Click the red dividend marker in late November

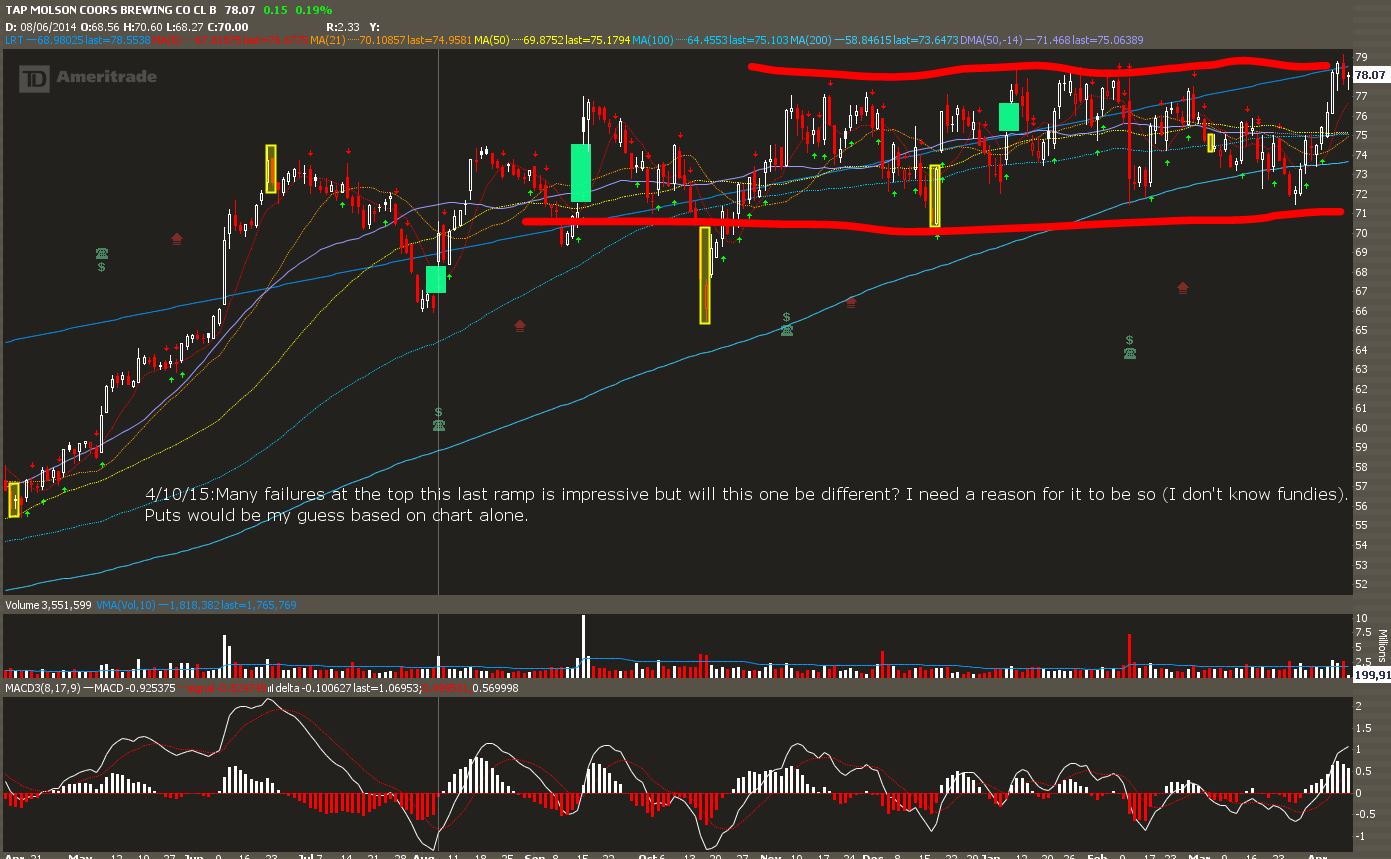pyautogui.click(x=852, y=301)
